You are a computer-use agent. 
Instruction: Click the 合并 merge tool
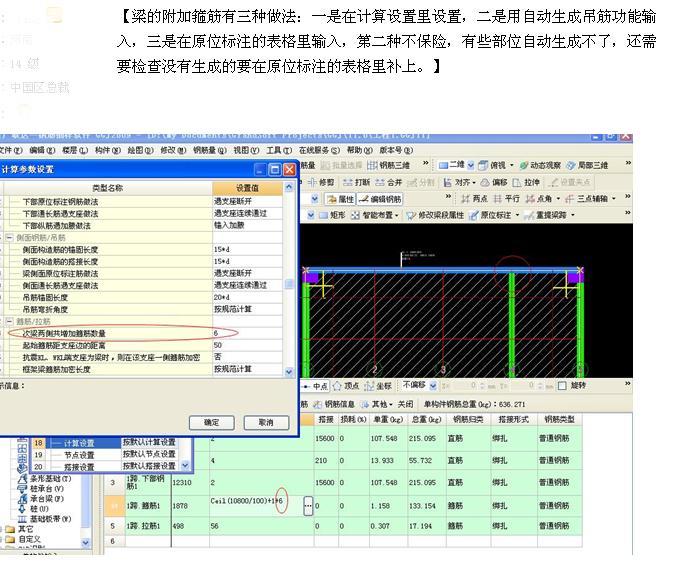pos(388,182)
